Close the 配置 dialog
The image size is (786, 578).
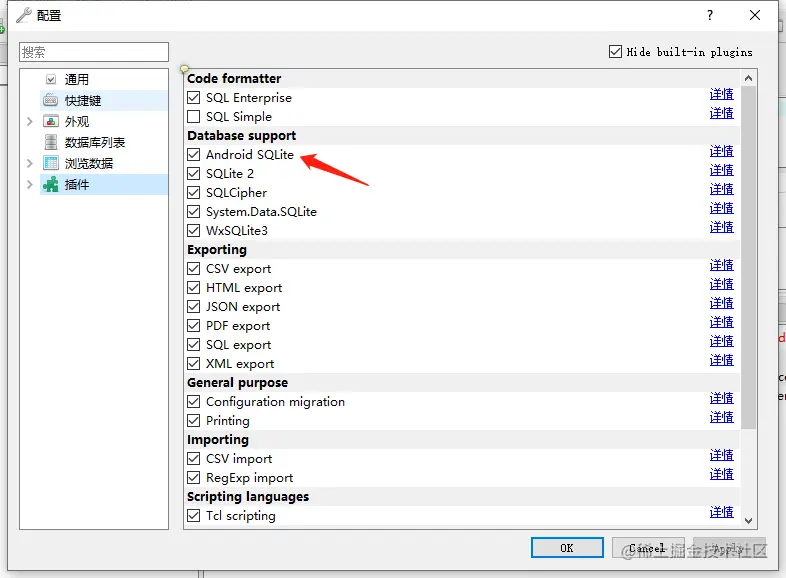pyautogui.click(x=755, y=16)
